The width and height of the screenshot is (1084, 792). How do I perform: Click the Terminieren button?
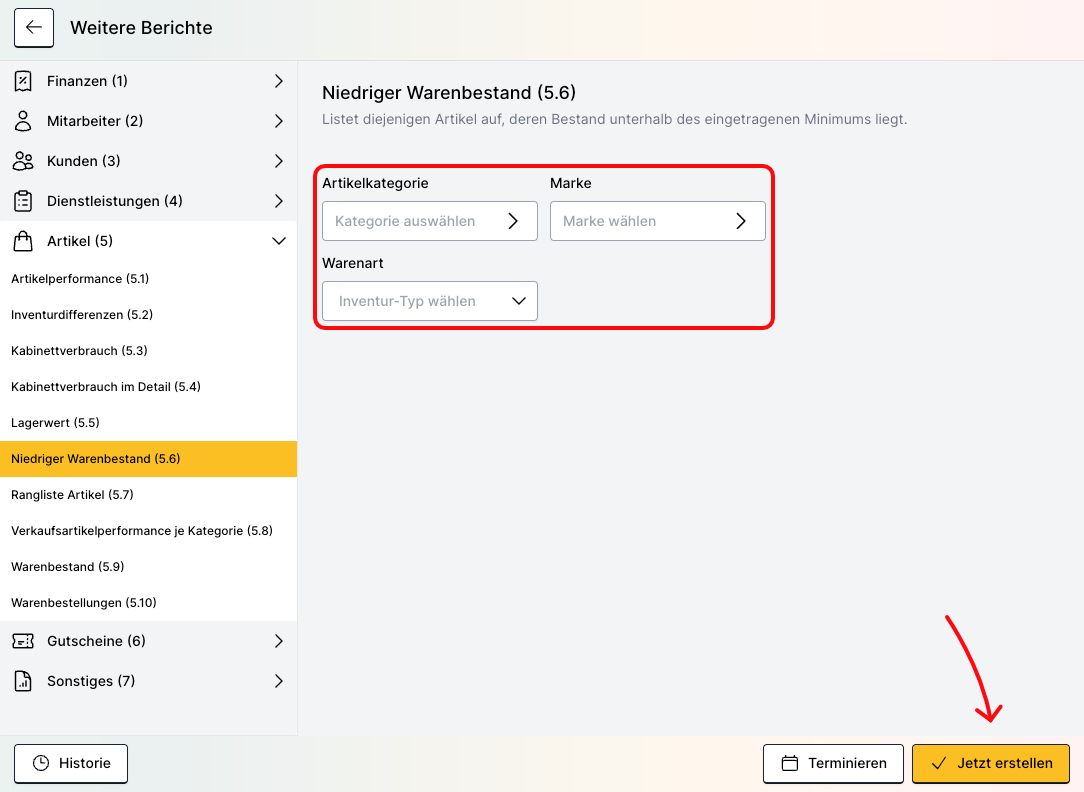833,763
